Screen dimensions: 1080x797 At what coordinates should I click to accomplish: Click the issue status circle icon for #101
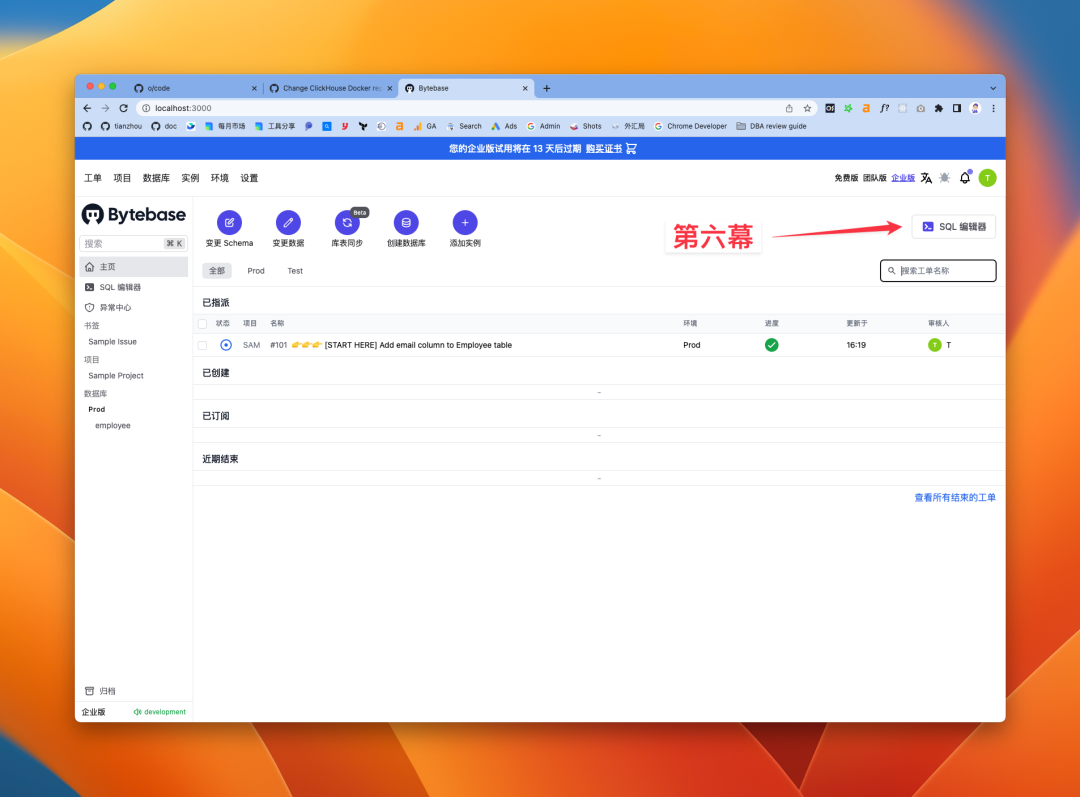click(226, 345)
